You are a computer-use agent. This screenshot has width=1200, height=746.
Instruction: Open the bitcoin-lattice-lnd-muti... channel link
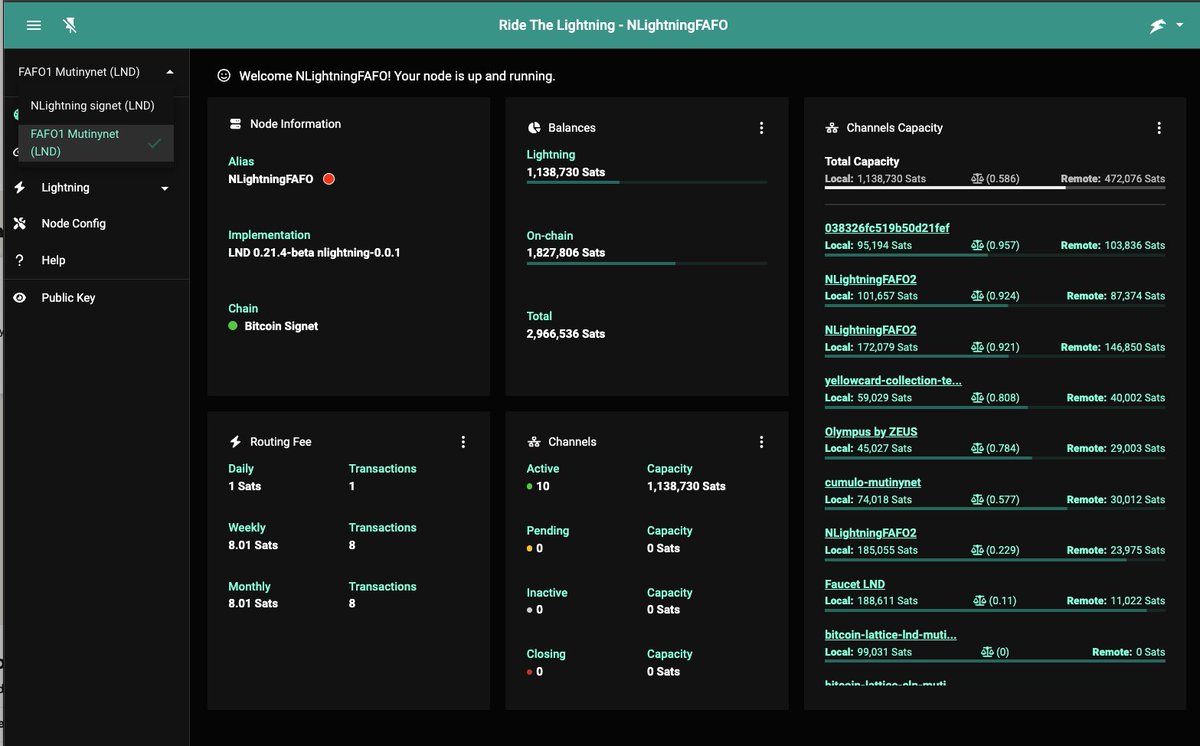(x=891, y=635)
